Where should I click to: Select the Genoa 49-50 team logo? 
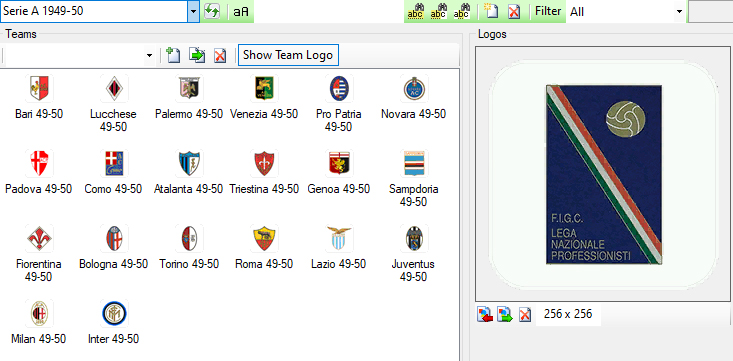coord(339,163)
